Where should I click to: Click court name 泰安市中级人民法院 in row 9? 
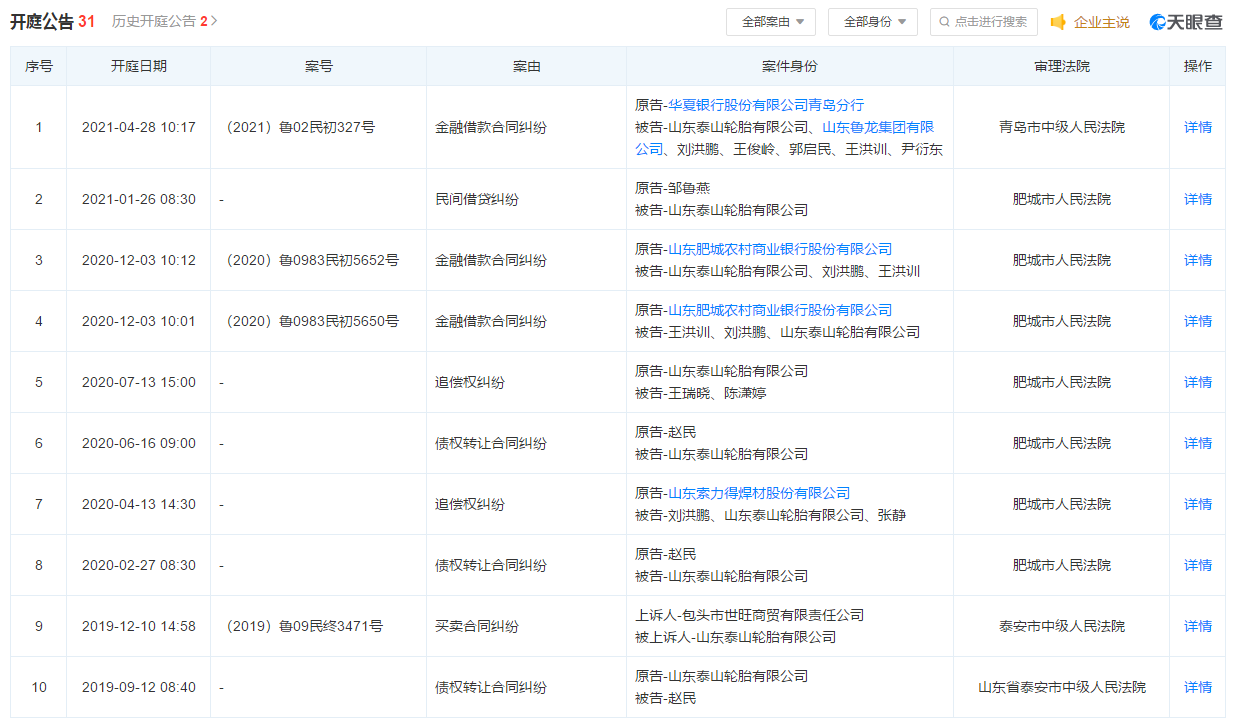1062,626
